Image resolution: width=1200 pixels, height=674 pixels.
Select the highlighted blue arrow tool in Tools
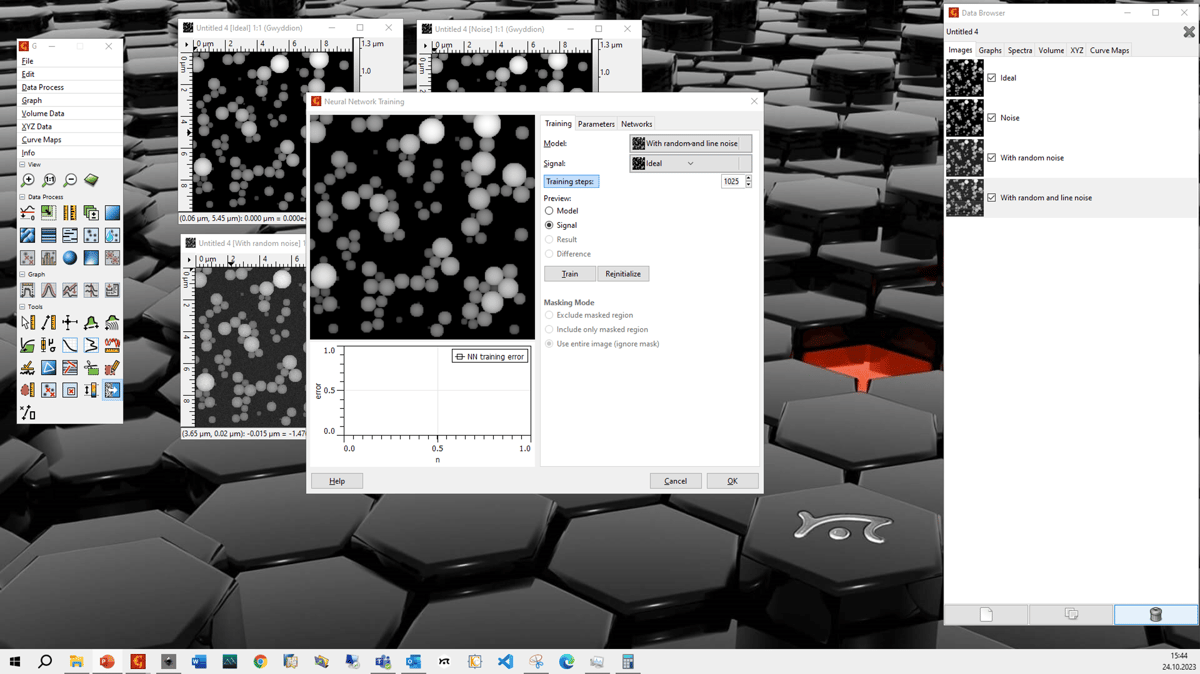click(x=112, y=390)
